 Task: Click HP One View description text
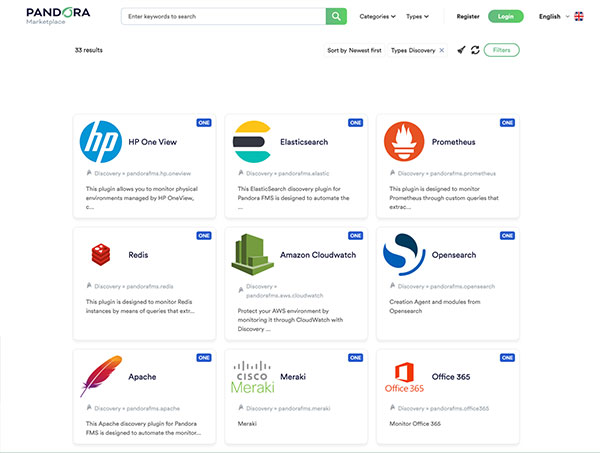point(142,198)
